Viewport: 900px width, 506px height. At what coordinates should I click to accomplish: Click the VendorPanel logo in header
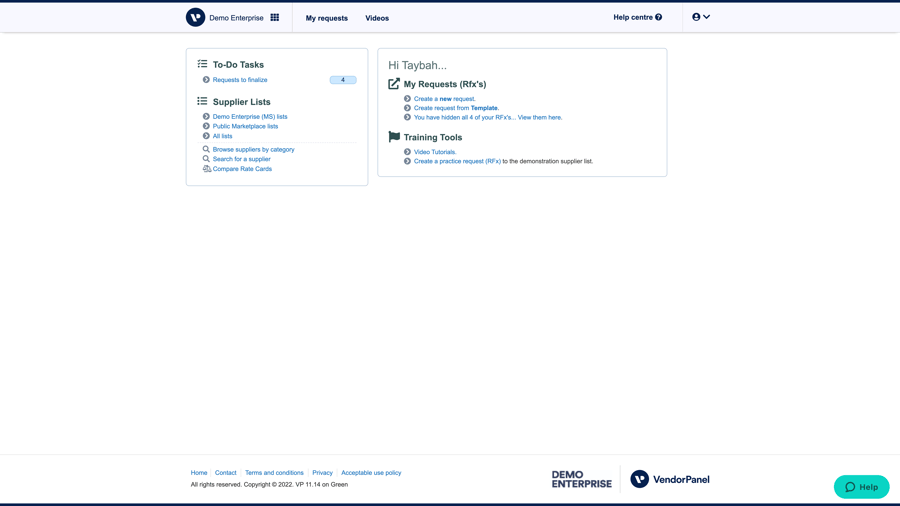pos(195,17)
